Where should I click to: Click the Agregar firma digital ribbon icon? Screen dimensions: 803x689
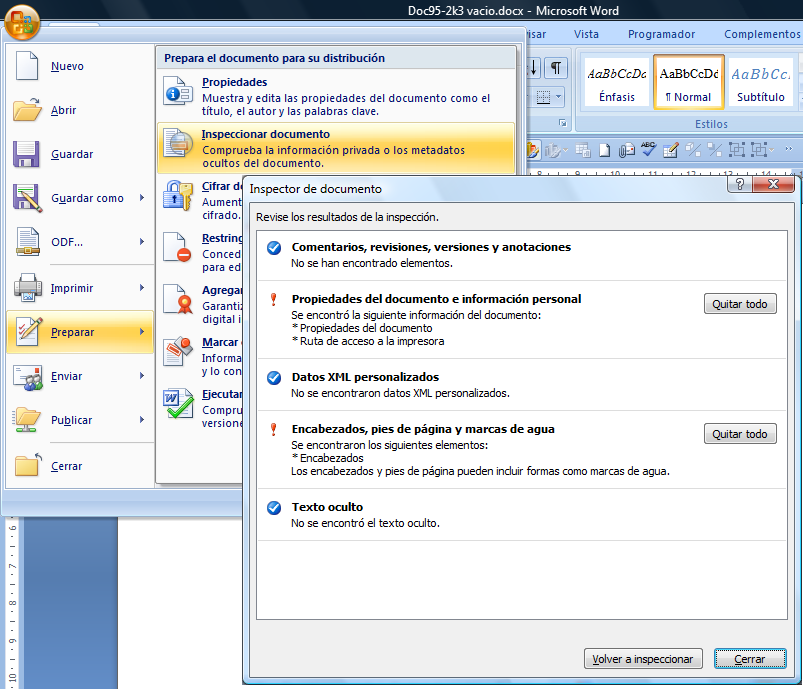point(178,299)
